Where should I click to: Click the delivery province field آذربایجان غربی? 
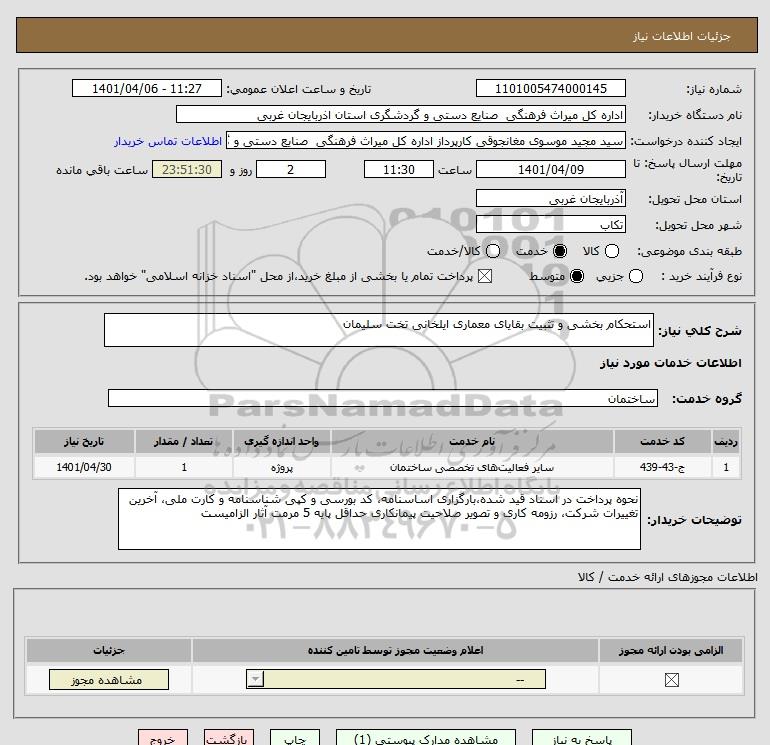coord(550,198)
